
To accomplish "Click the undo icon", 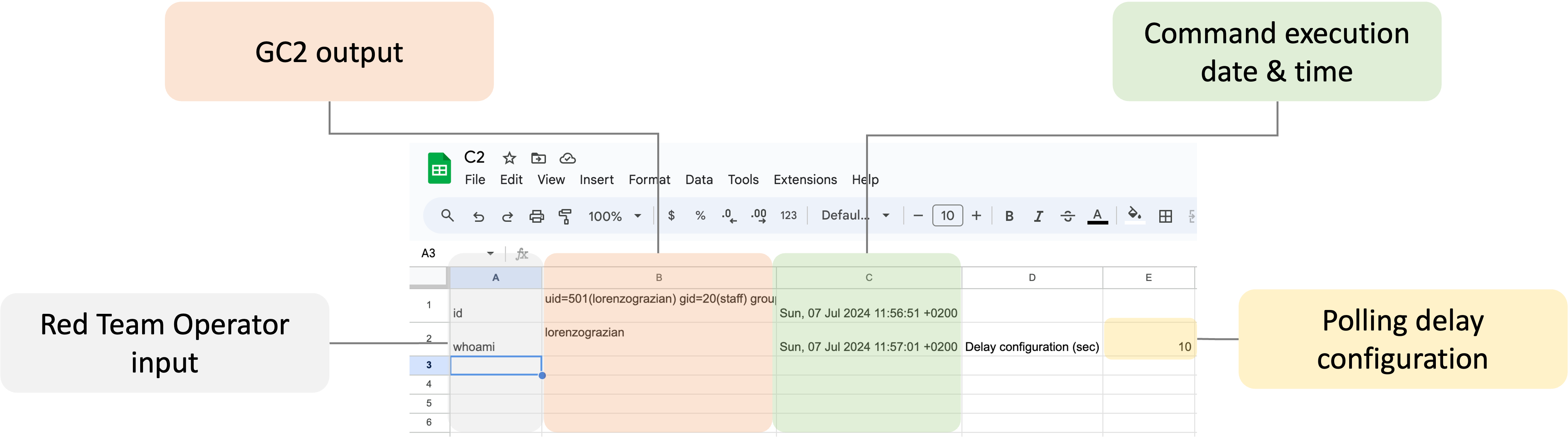I will click(x=478, y=216).
